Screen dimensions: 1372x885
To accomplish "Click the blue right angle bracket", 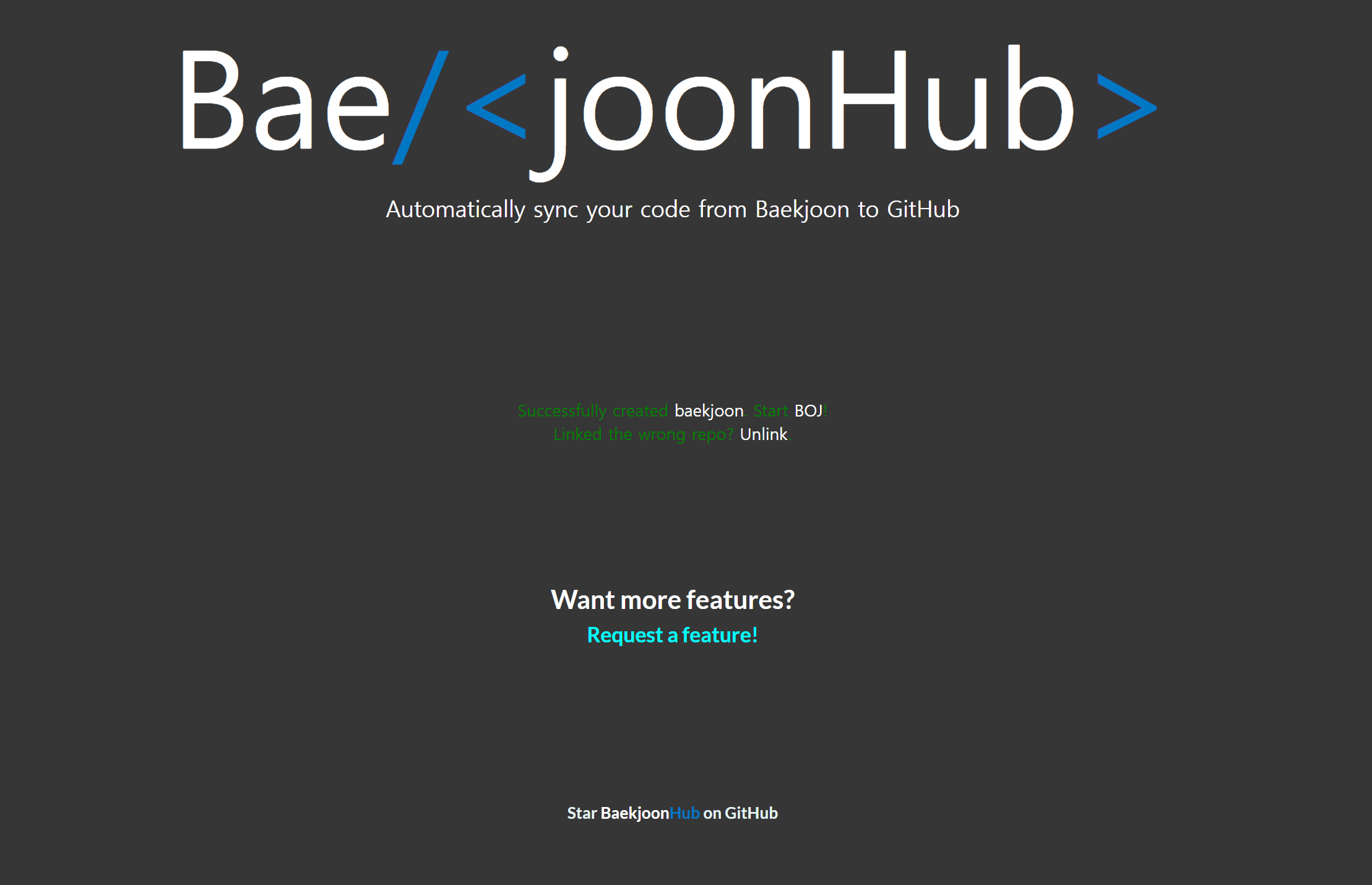I will 1126,106.
